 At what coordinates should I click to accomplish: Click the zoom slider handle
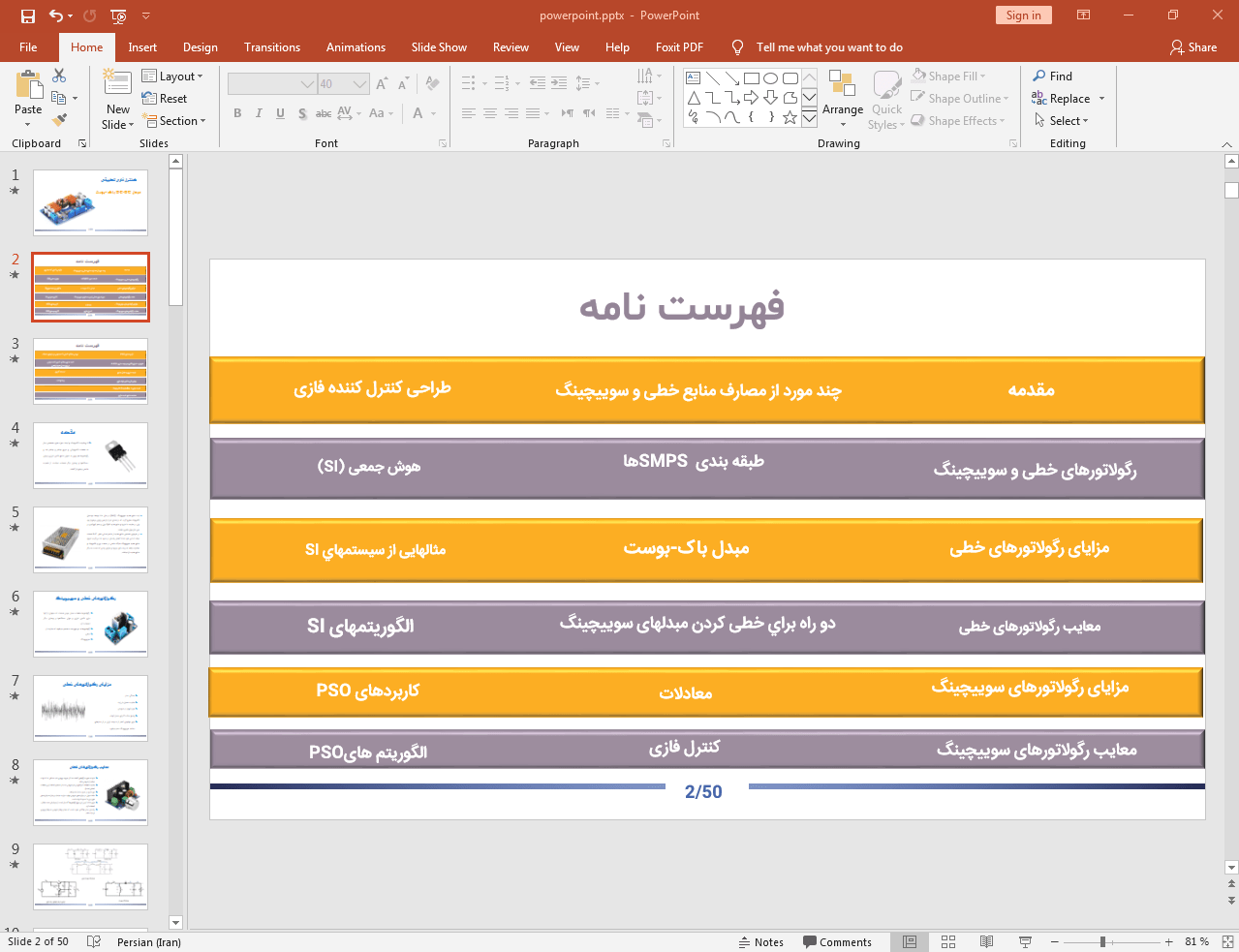click(x=1102, y=941)
